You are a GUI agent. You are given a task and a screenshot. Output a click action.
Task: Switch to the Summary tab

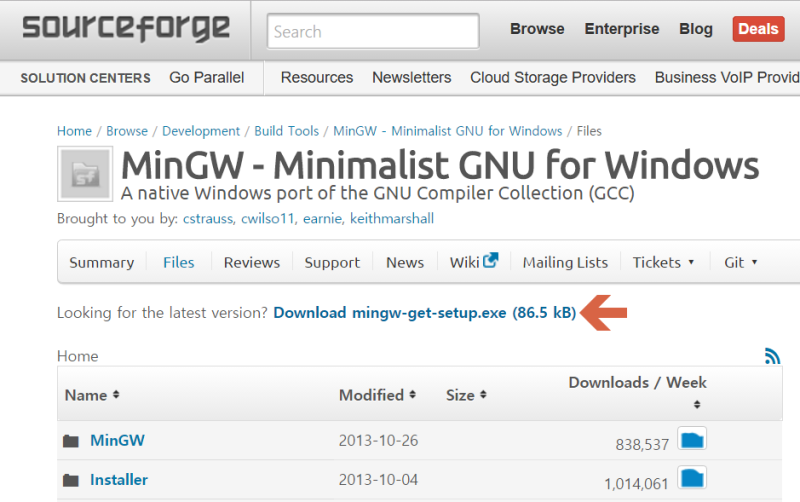102,263
